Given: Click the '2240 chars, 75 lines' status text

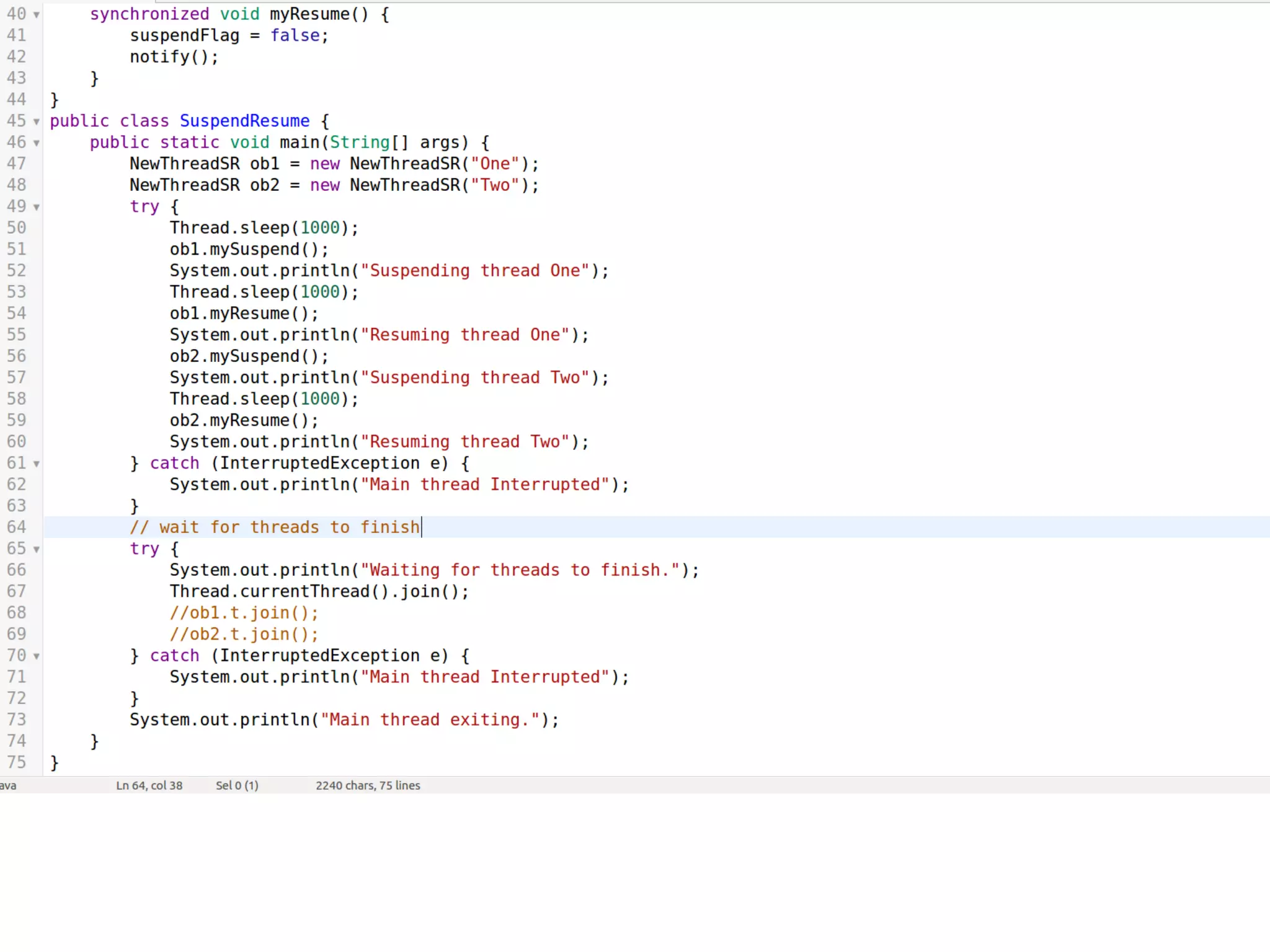Looking at the screenshot, I should [368, 785].
